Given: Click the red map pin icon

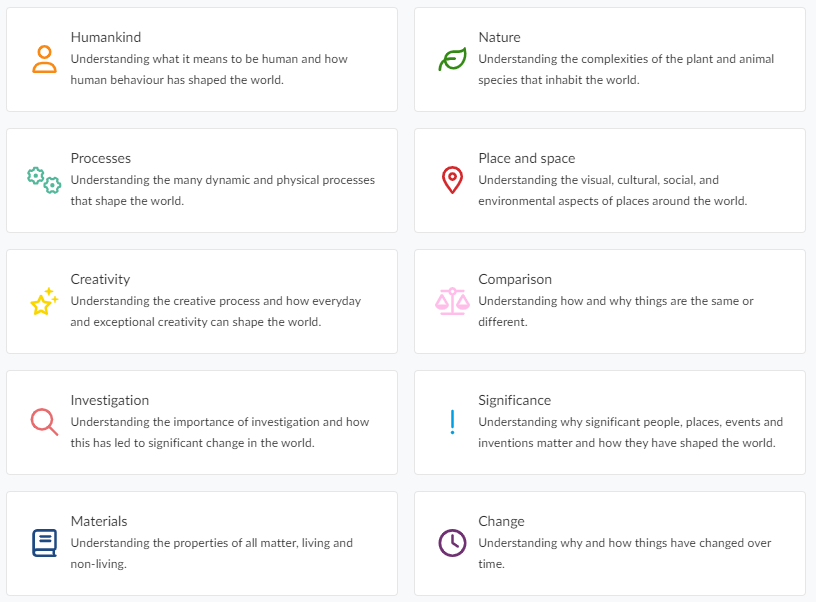Looking at the screenshot, I should coord(452,180).
